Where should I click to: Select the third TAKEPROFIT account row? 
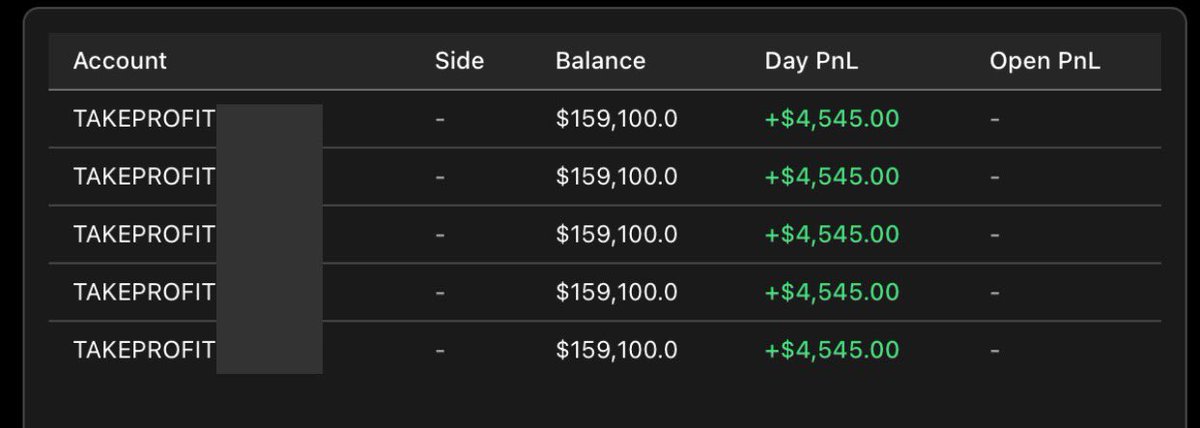pyautogui.click(x=605, y=235)
